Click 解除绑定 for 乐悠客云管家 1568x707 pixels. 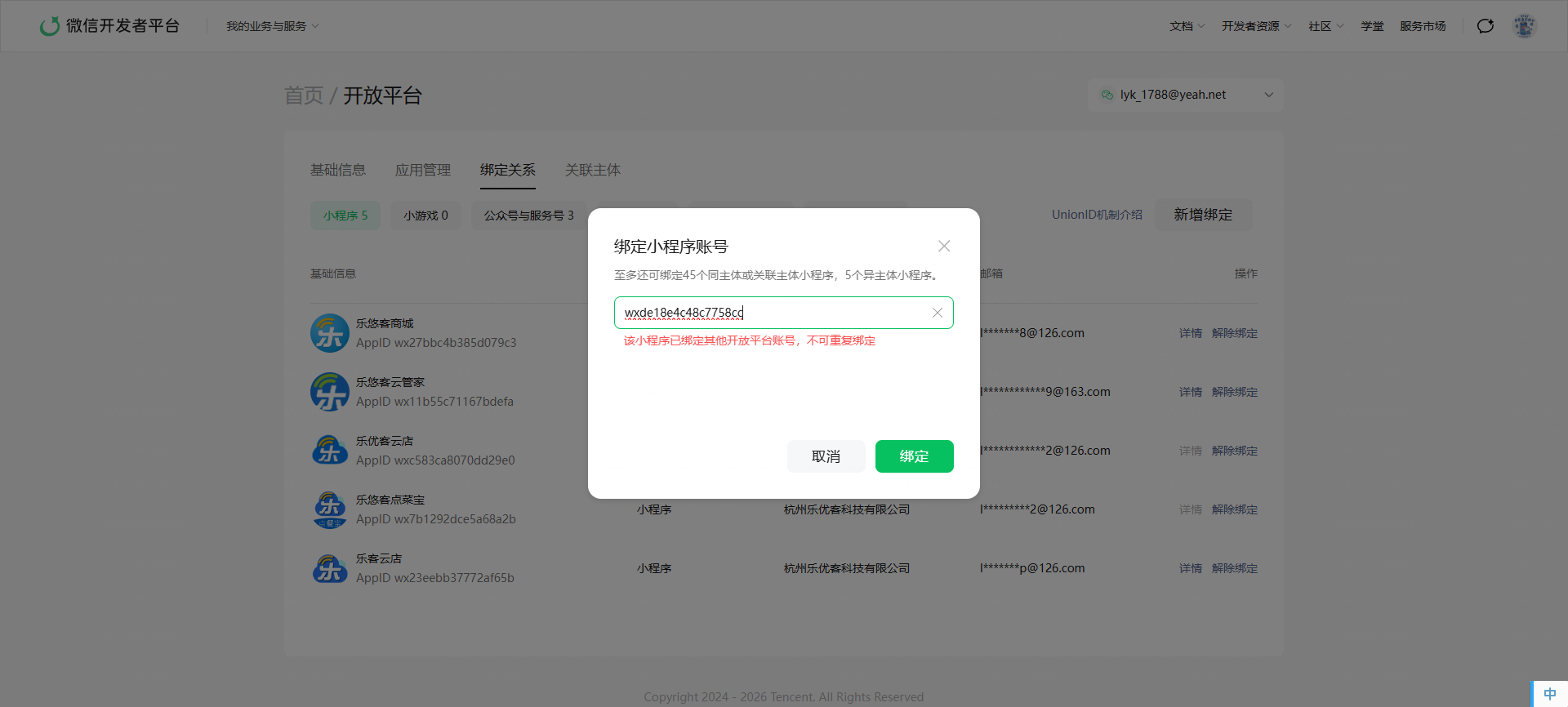pyautogui.click(x=1235, y=392)
